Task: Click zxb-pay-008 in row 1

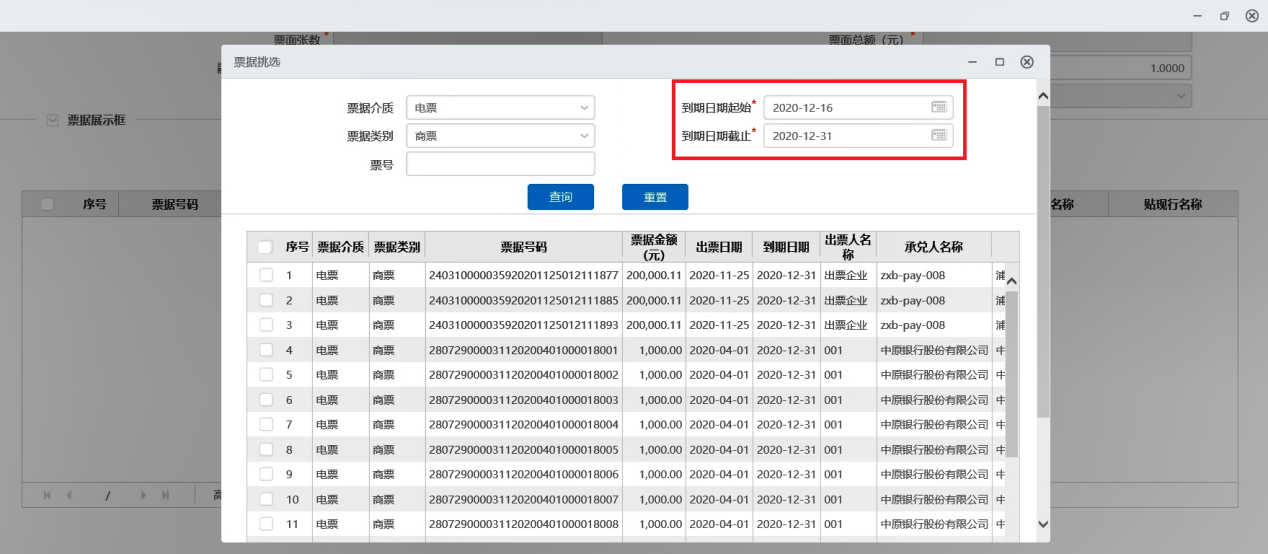Action: point(912,274)
